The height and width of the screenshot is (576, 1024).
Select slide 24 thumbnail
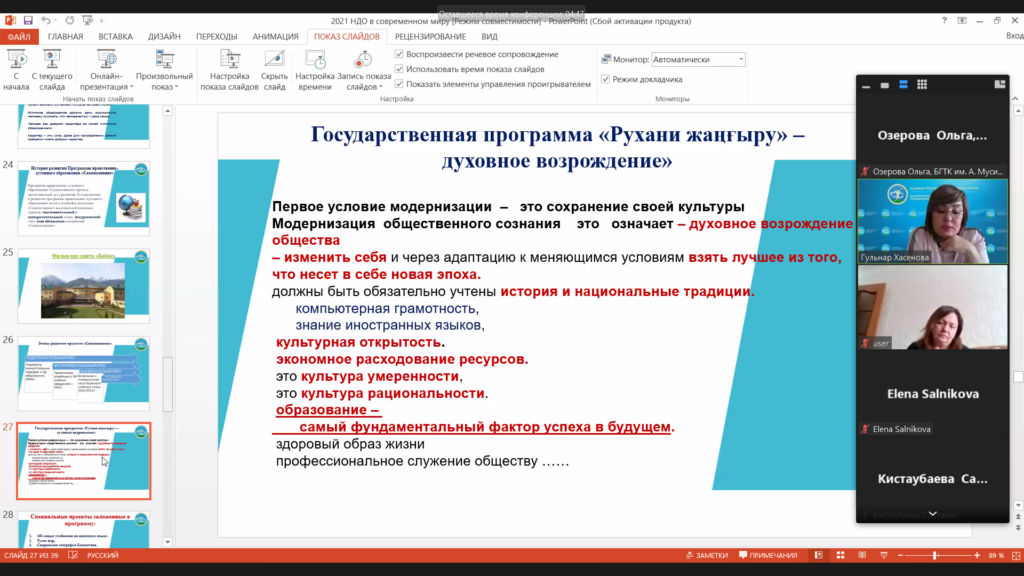(x=84, y=199)
